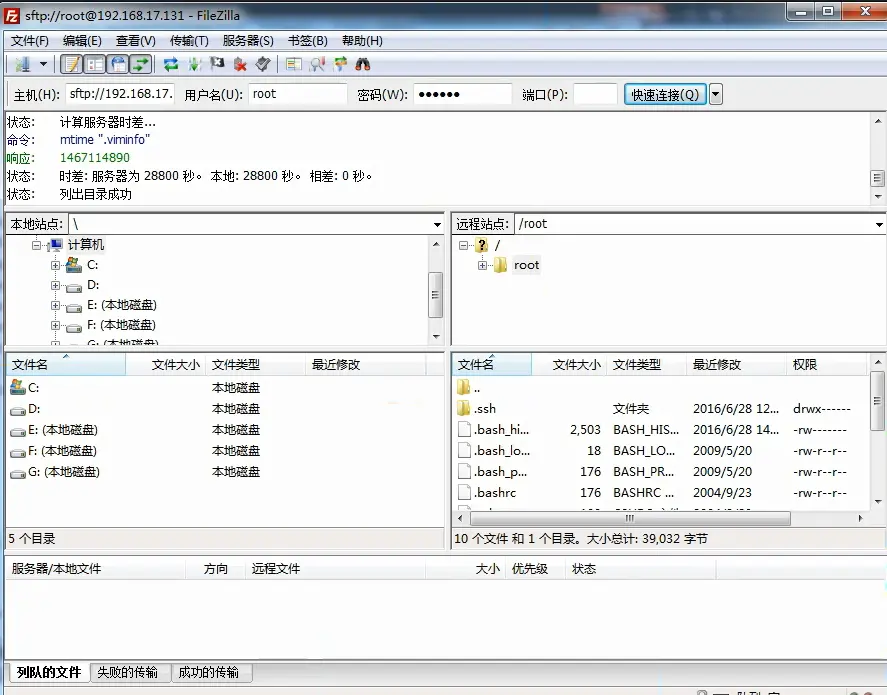The width and height of the screenshot is (887, 695).
Task: Click the 1467114890 response text in log
Action: click(95, 158)
